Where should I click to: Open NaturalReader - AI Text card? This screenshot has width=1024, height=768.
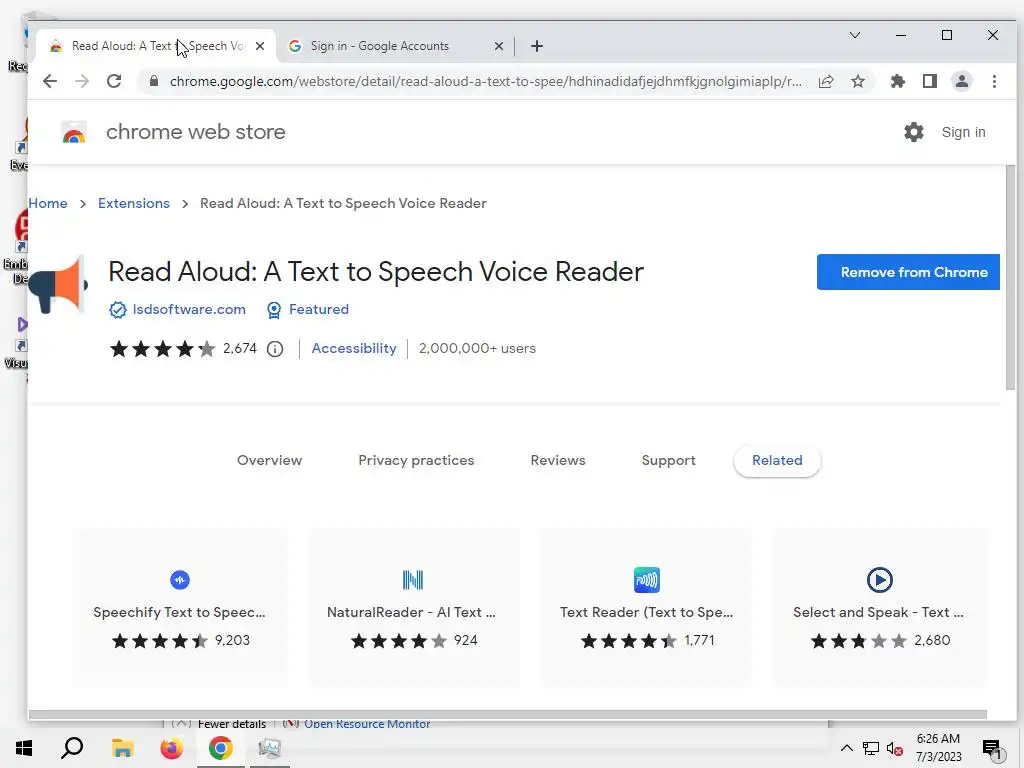413,607
